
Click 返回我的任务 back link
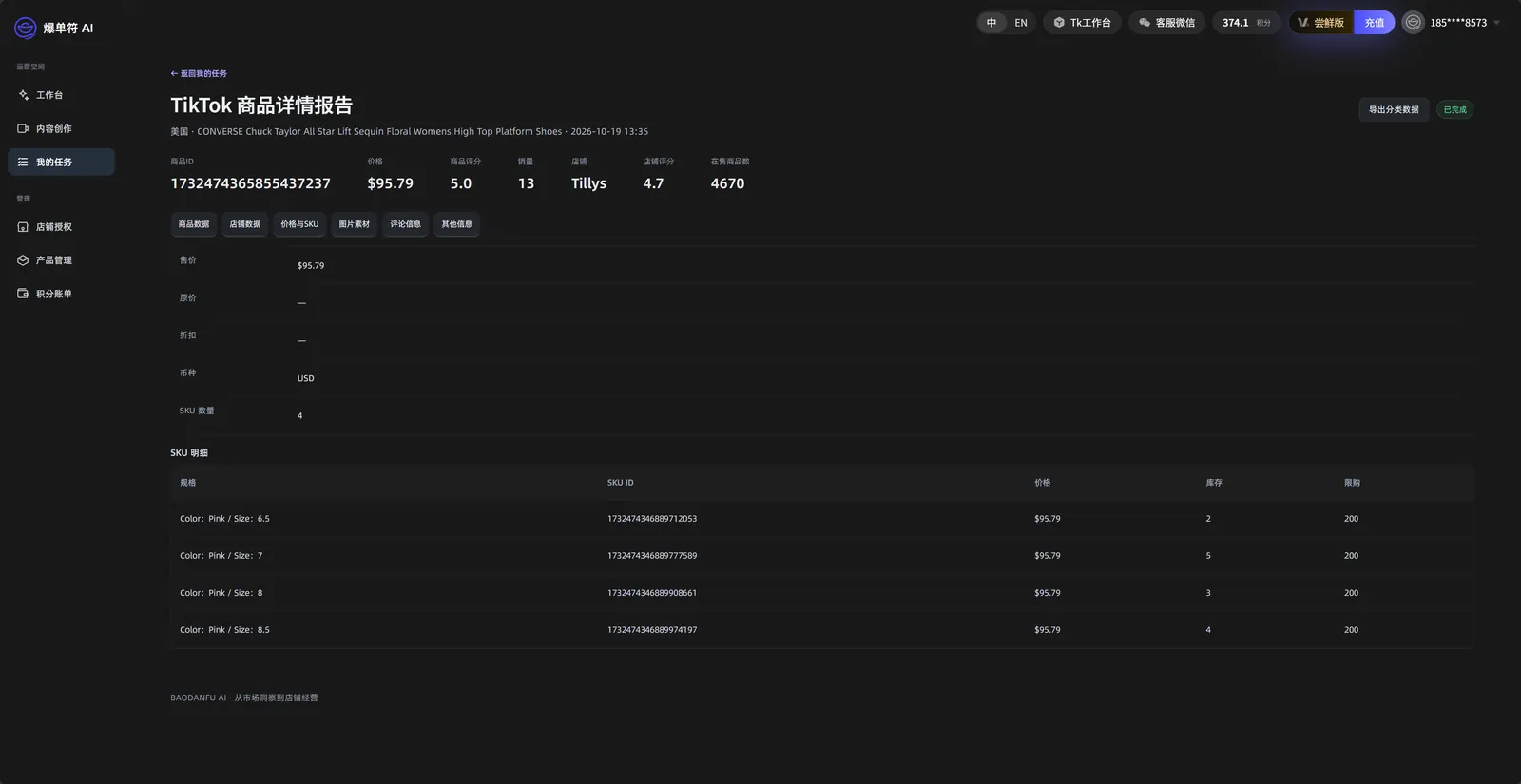coord(199,73)
